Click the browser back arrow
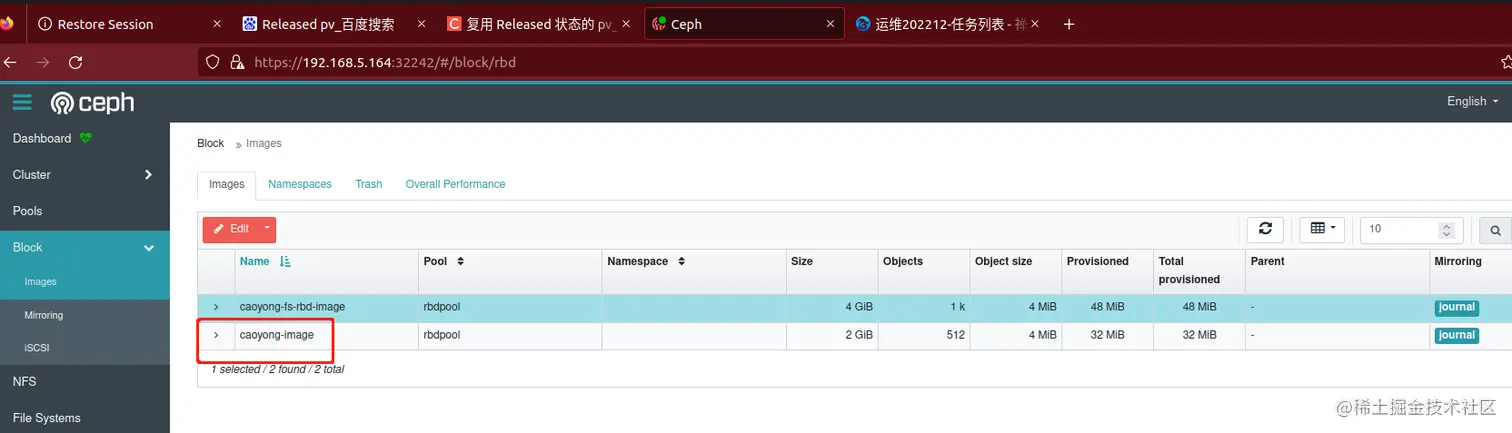1512x433 pixels. 10,62
